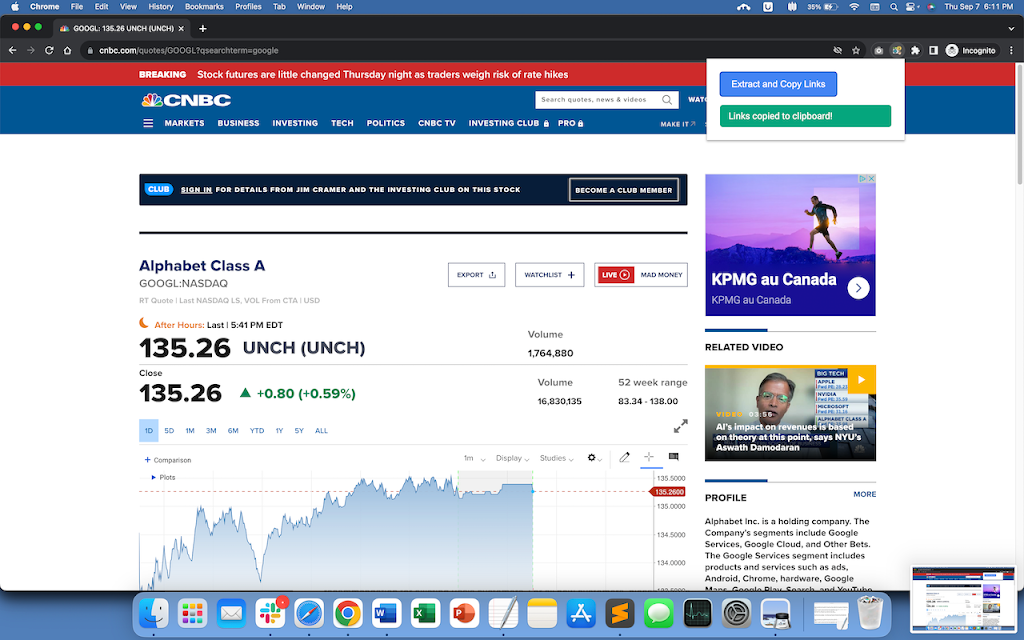
Task: Click the KPMG ad arrow button
Action: click(858, 287)
